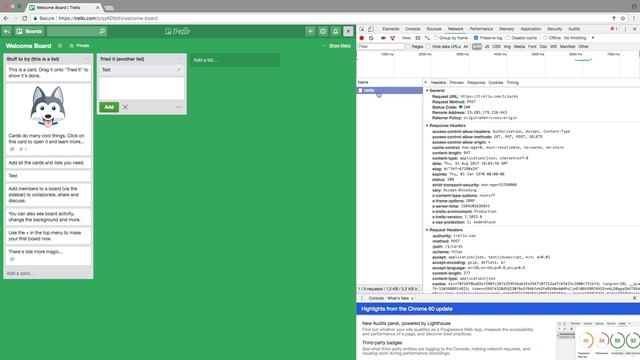This screenshot has height=360, width=640.
Task: Enable the Regex checkbox
Action: tap(408, 47)
